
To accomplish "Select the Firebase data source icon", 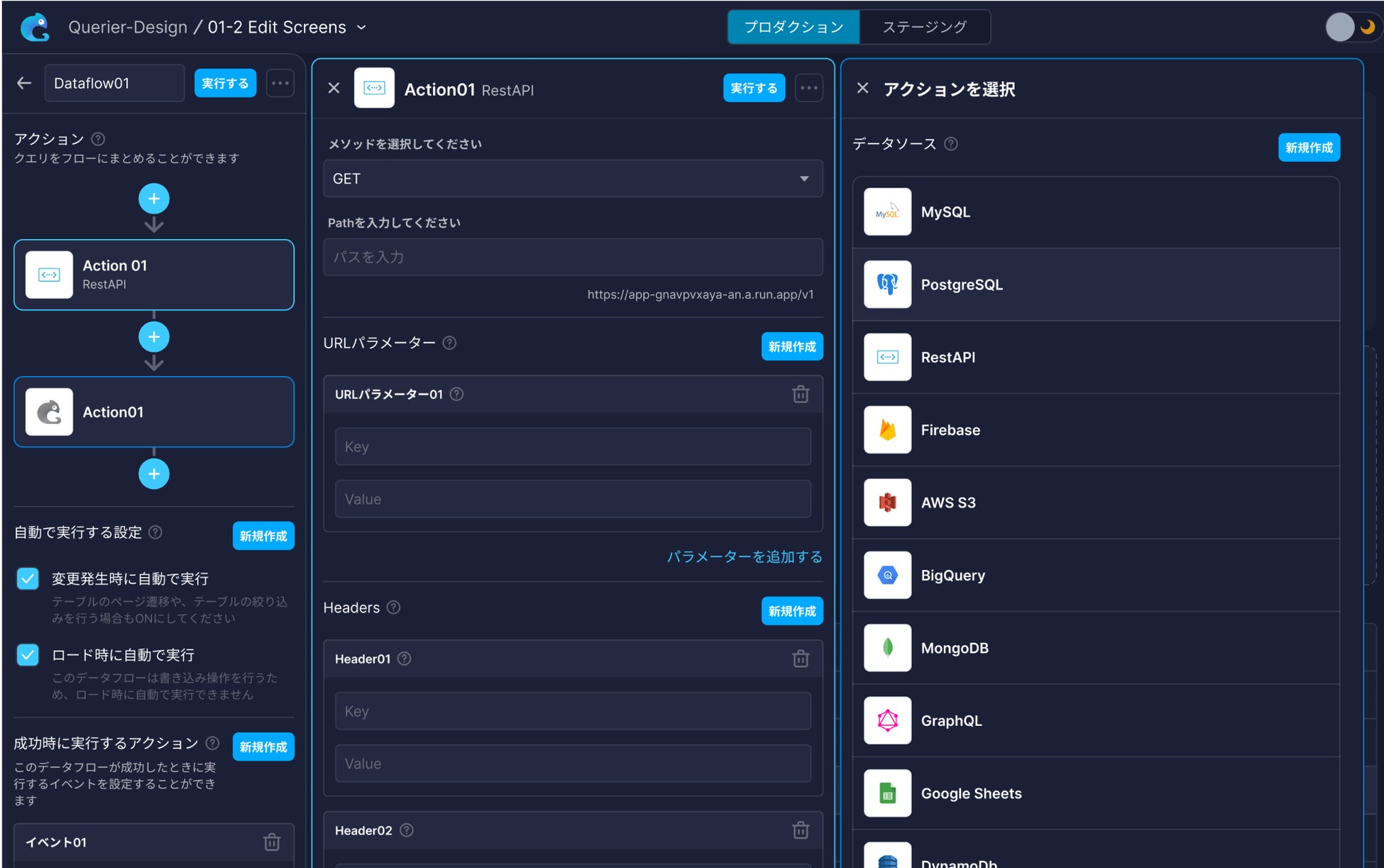I will click(x=887, y=430).
